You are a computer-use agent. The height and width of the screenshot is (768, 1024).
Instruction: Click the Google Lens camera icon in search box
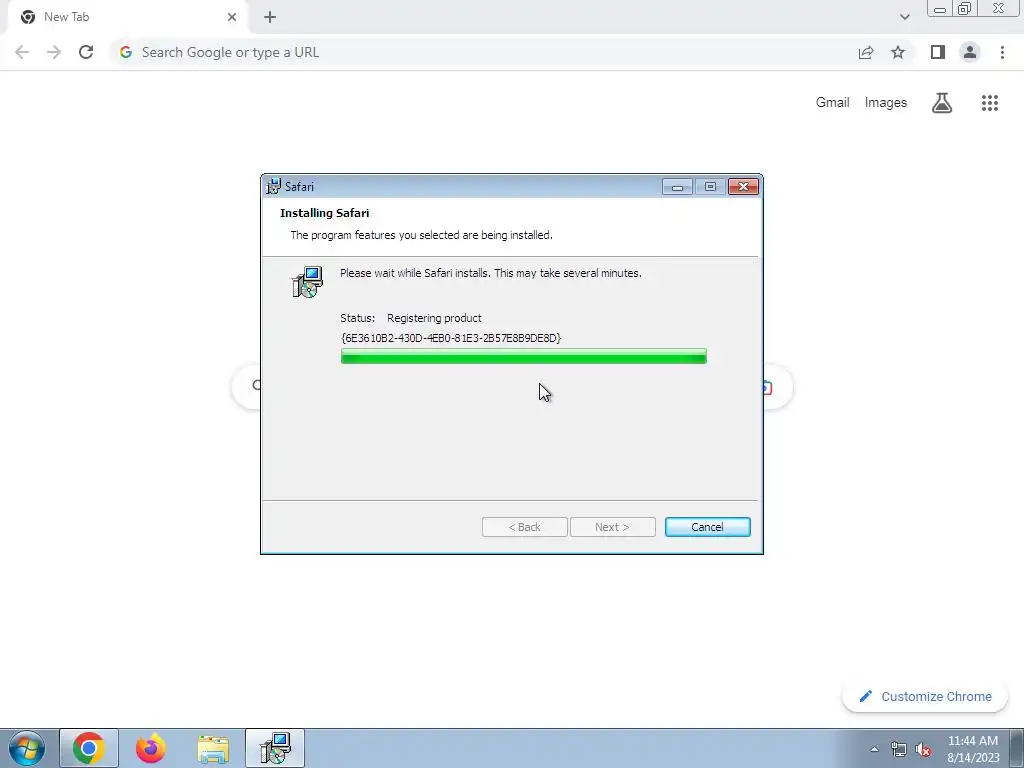(x=768, y=388)
